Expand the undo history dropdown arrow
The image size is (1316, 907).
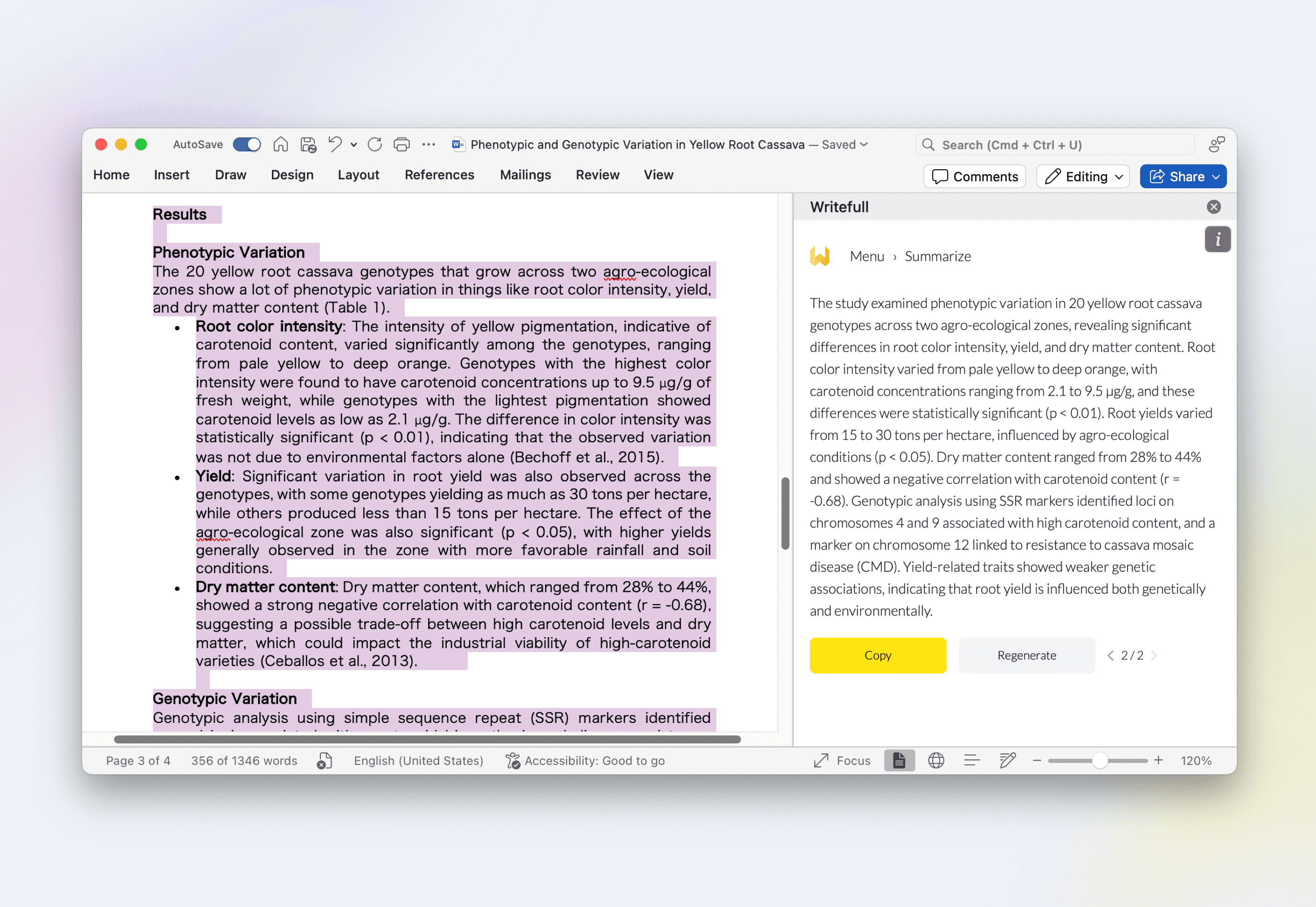(x=353, y=145)
